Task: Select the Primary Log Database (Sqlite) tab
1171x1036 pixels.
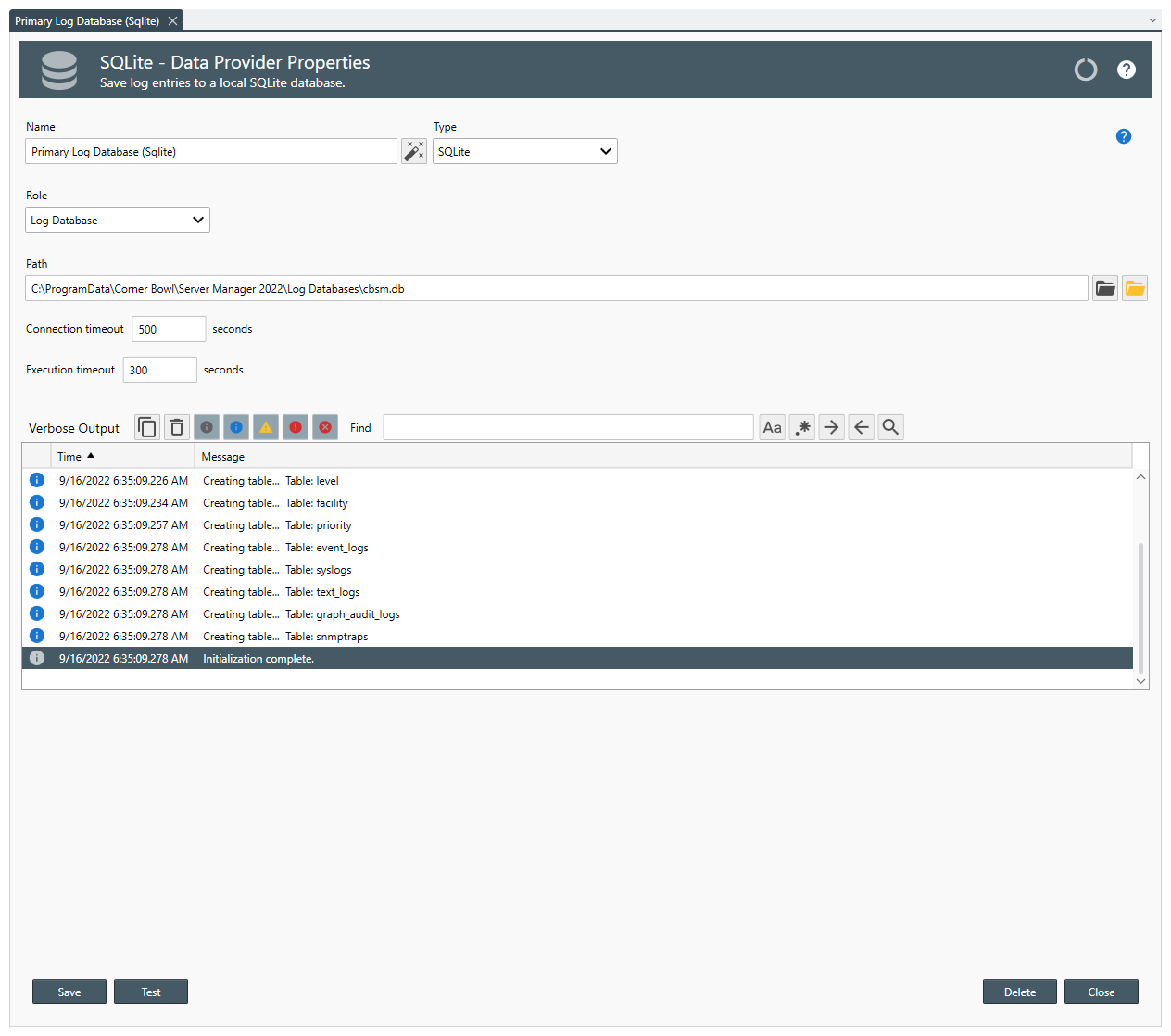Action: pos(87,20)
